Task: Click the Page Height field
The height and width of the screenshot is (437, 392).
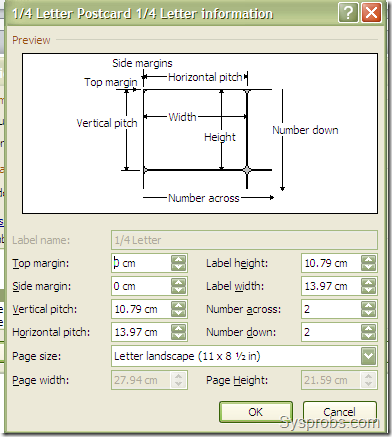Action: coord(339,380)
